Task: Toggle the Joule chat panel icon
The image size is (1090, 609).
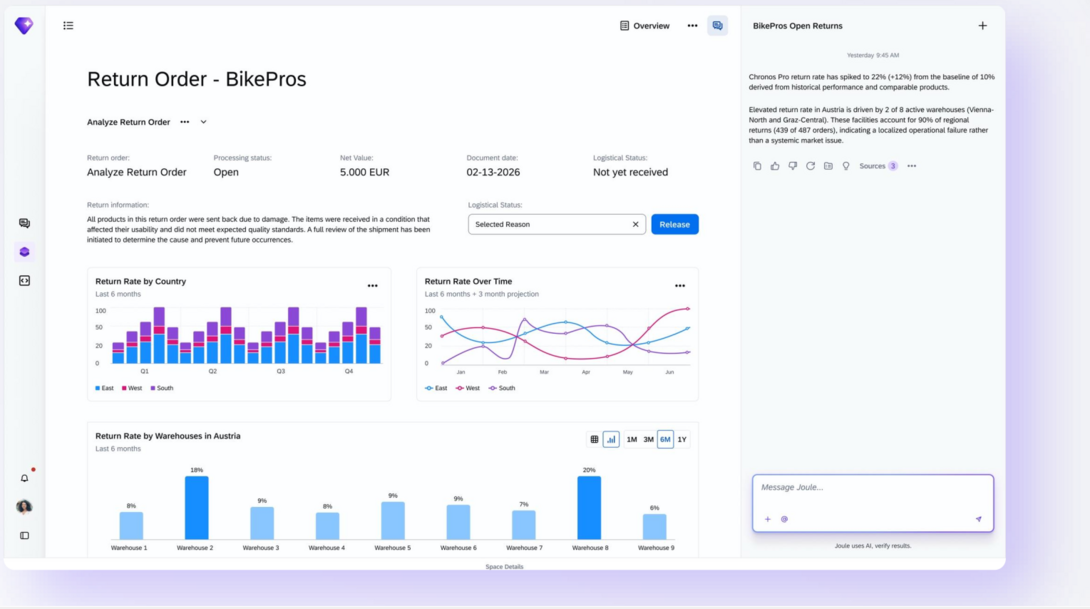Action: [x=717, y=26]
